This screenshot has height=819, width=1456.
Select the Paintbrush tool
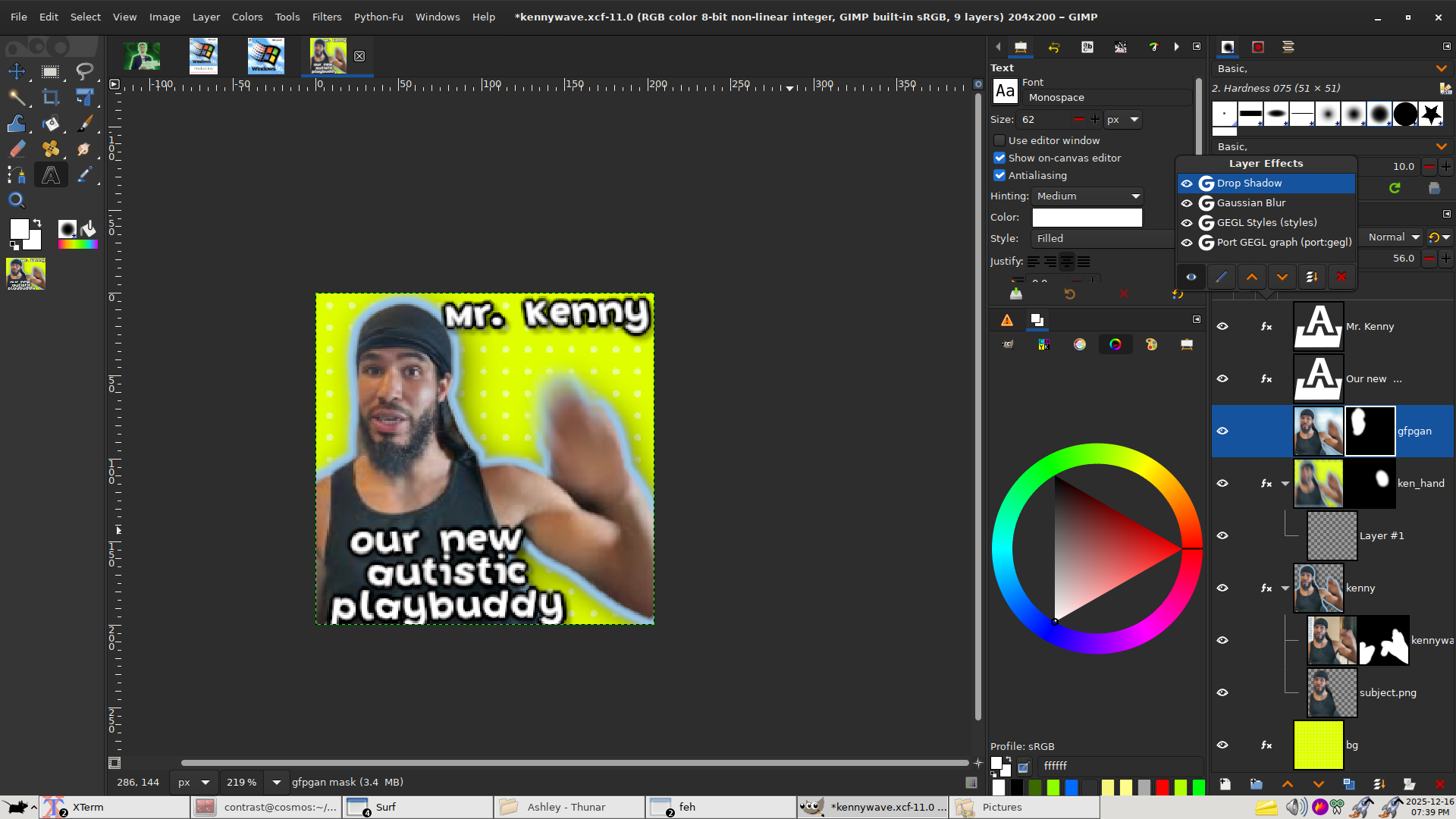click(x=85, y=123)
